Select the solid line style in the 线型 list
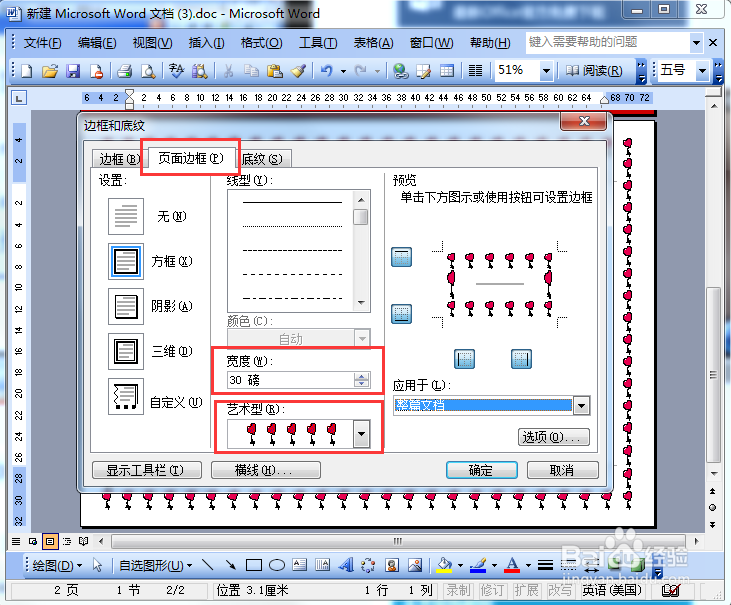 coord(292,202)
